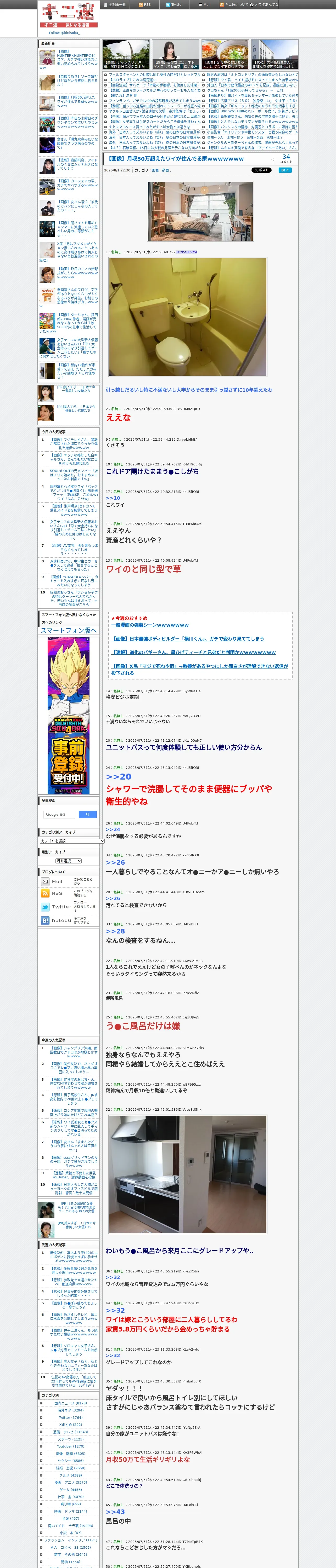
Task: Click >>26 anchor in comment 34
Action: (115, 862)
